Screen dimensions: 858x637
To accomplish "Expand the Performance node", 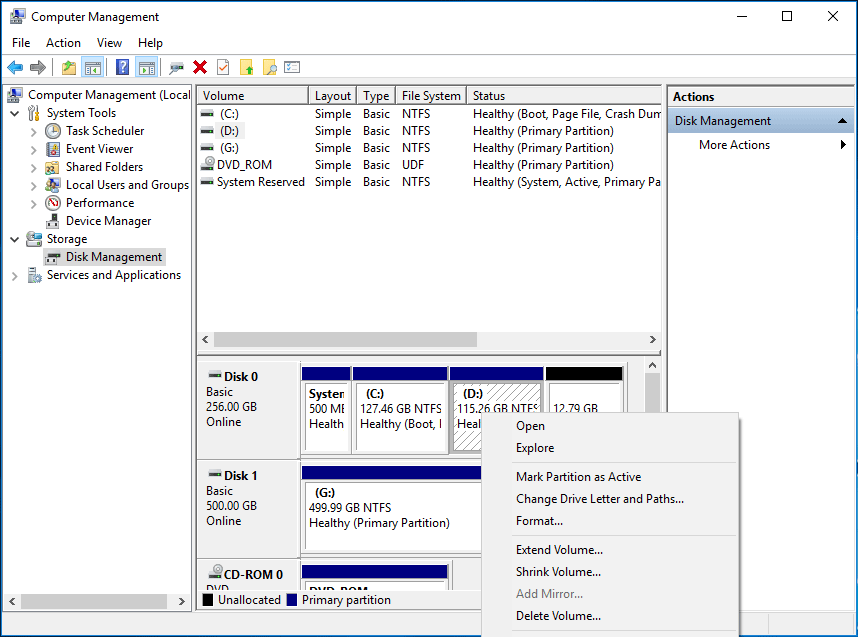I will click(33, 204).
